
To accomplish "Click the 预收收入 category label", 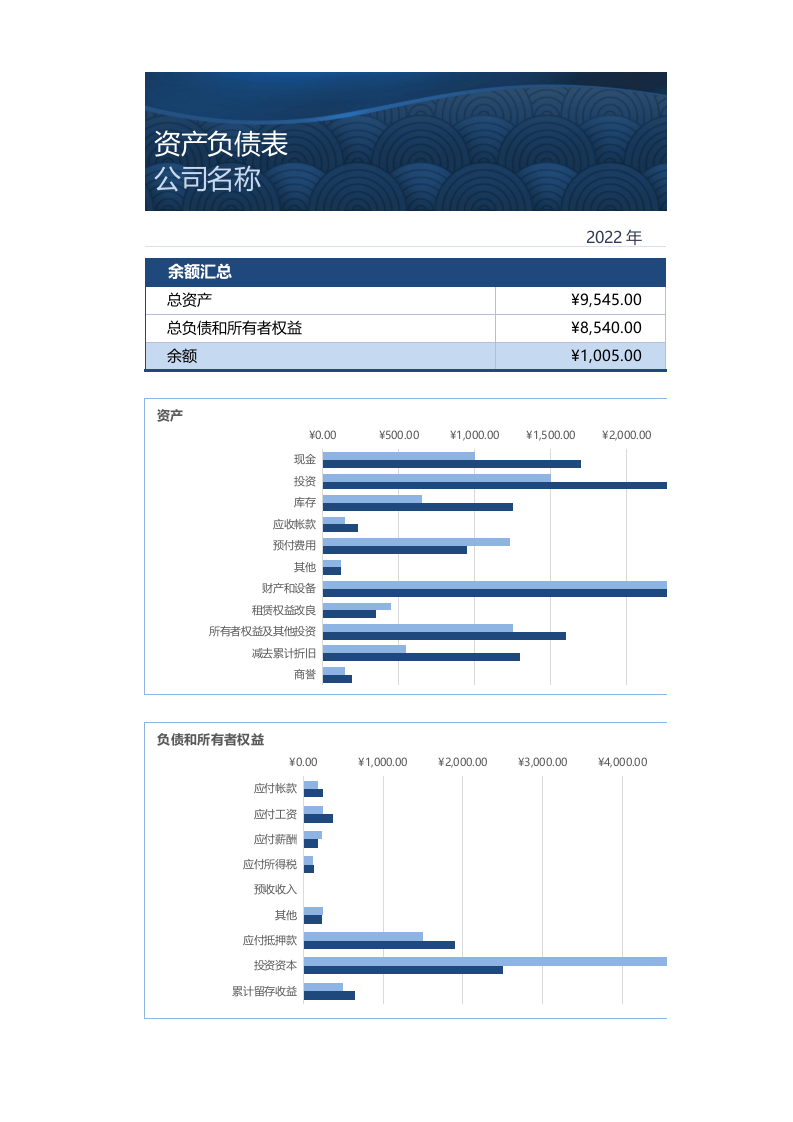I will pos(275,889).
